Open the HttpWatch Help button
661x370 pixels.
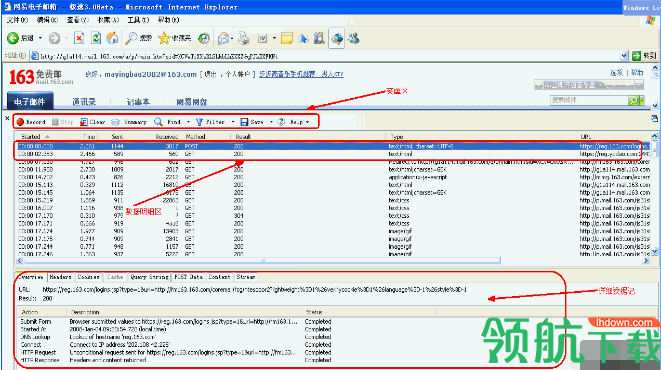click(290, 122)
